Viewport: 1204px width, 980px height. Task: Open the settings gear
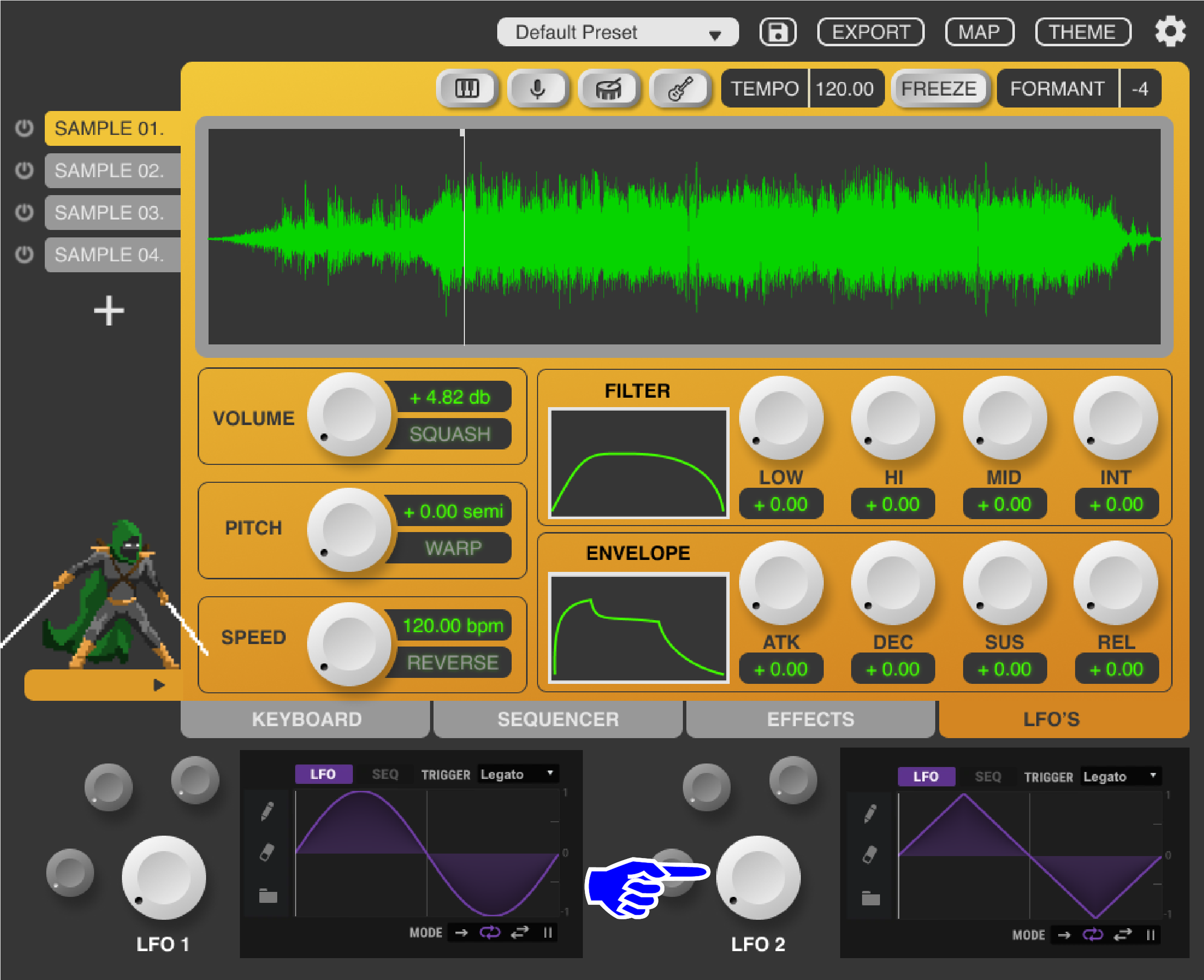click(x=1170, y=32)
